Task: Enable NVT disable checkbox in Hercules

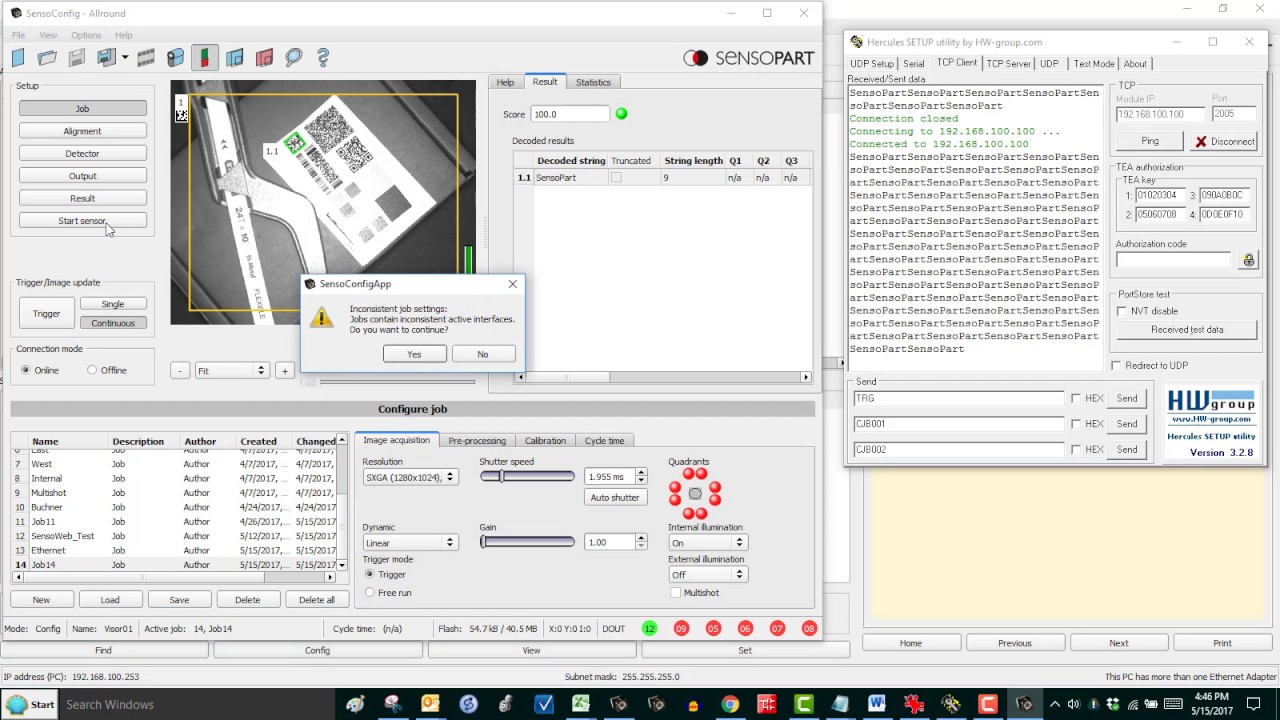Action: [1122, 311]
